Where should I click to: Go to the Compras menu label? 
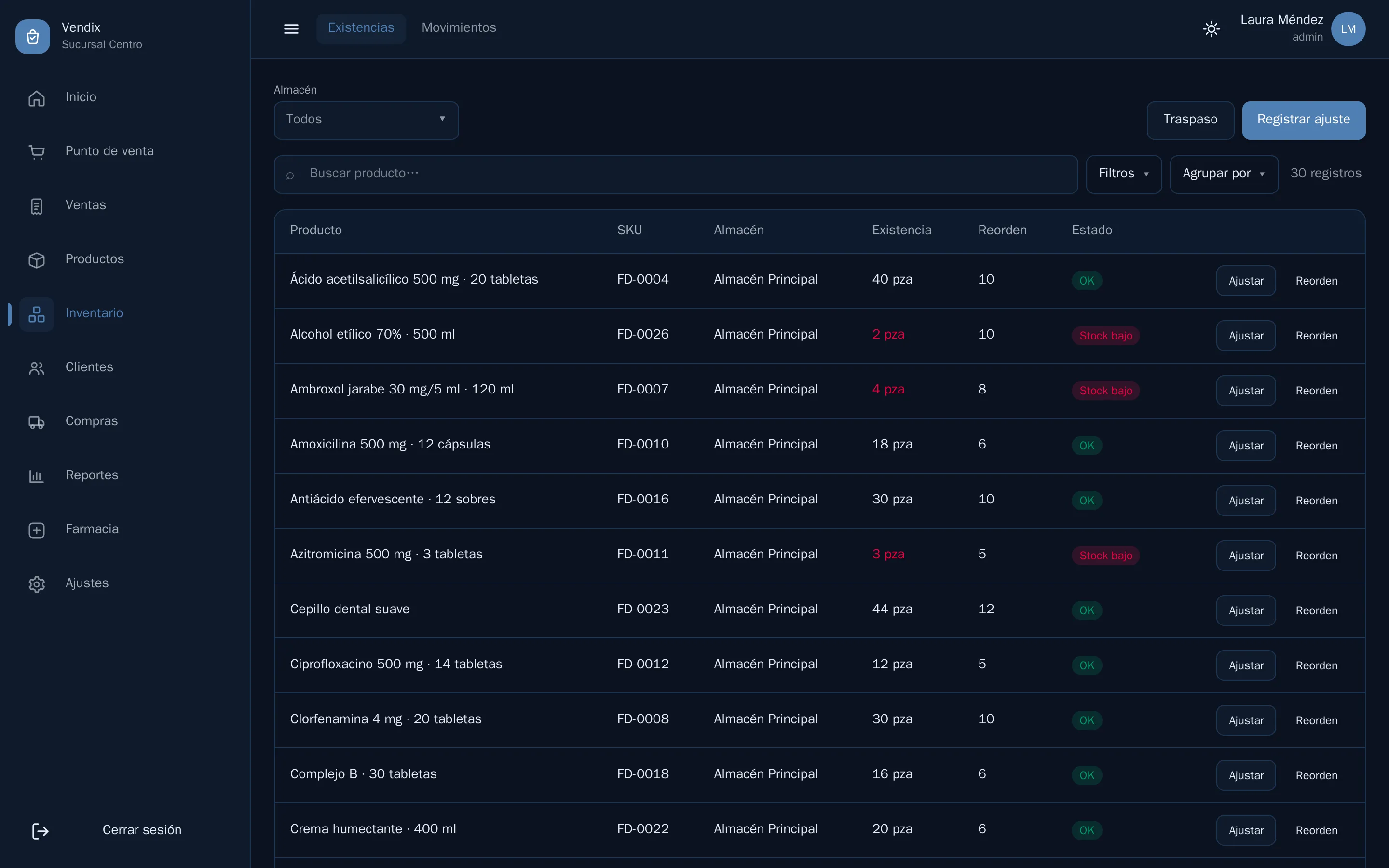pos(92,421)
